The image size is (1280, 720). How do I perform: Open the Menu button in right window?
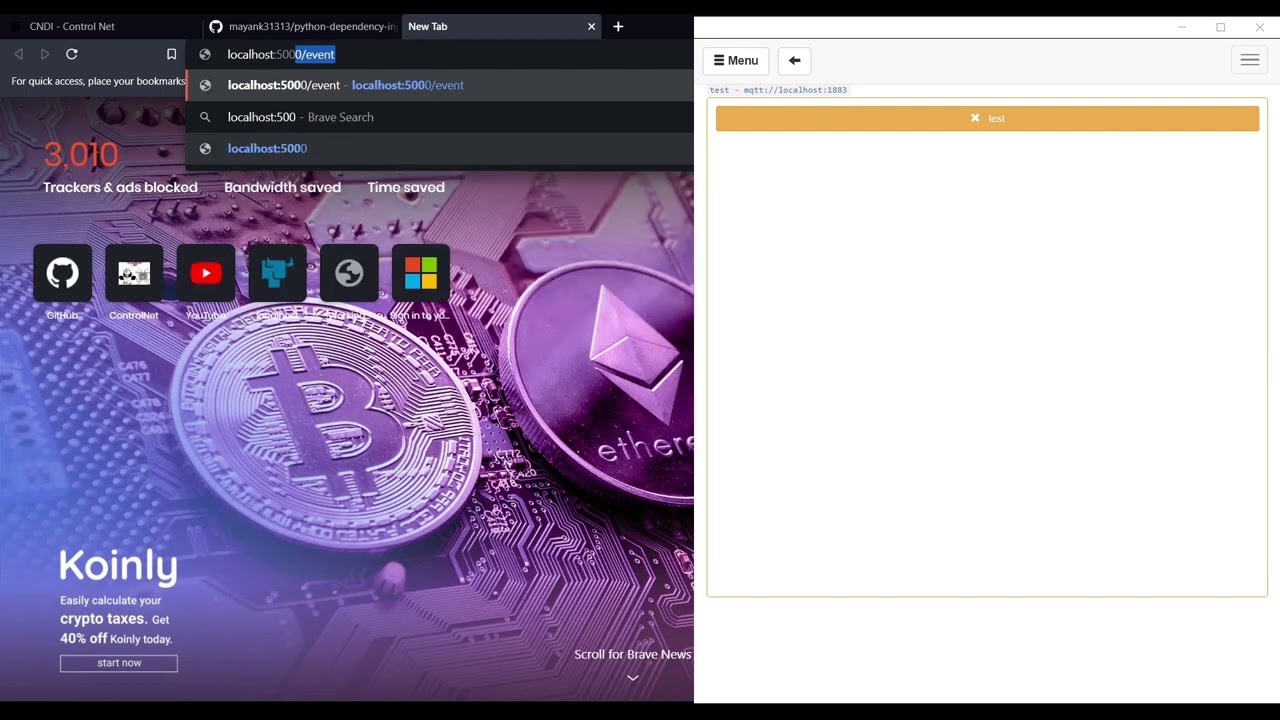[736, 61]
